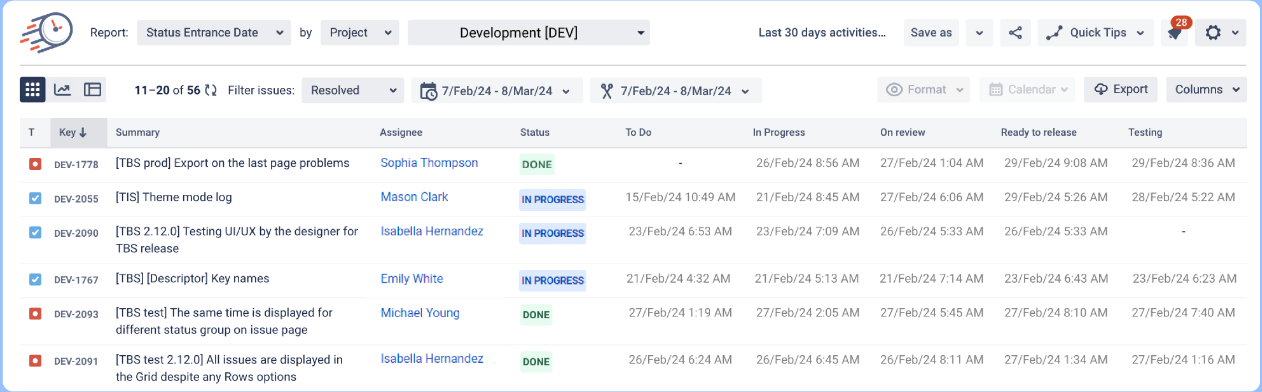Click the Save as button
1262x392 pixels.
point(931,33)
